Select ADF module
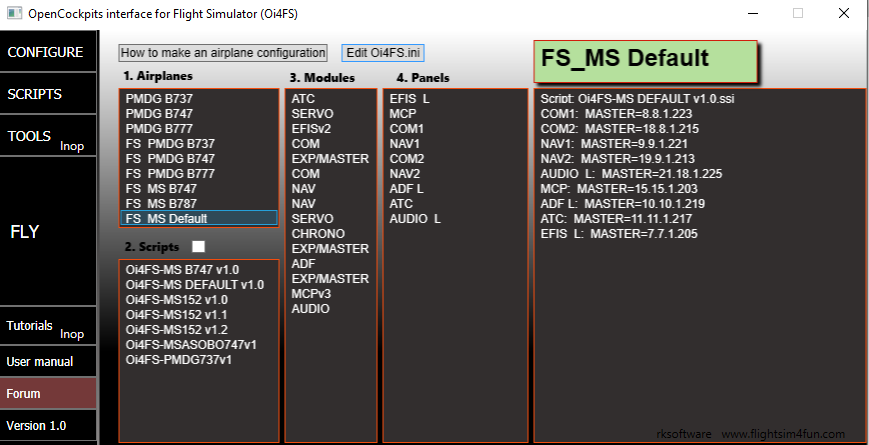This screenshot has width=869, height=445. pos(331,263)
